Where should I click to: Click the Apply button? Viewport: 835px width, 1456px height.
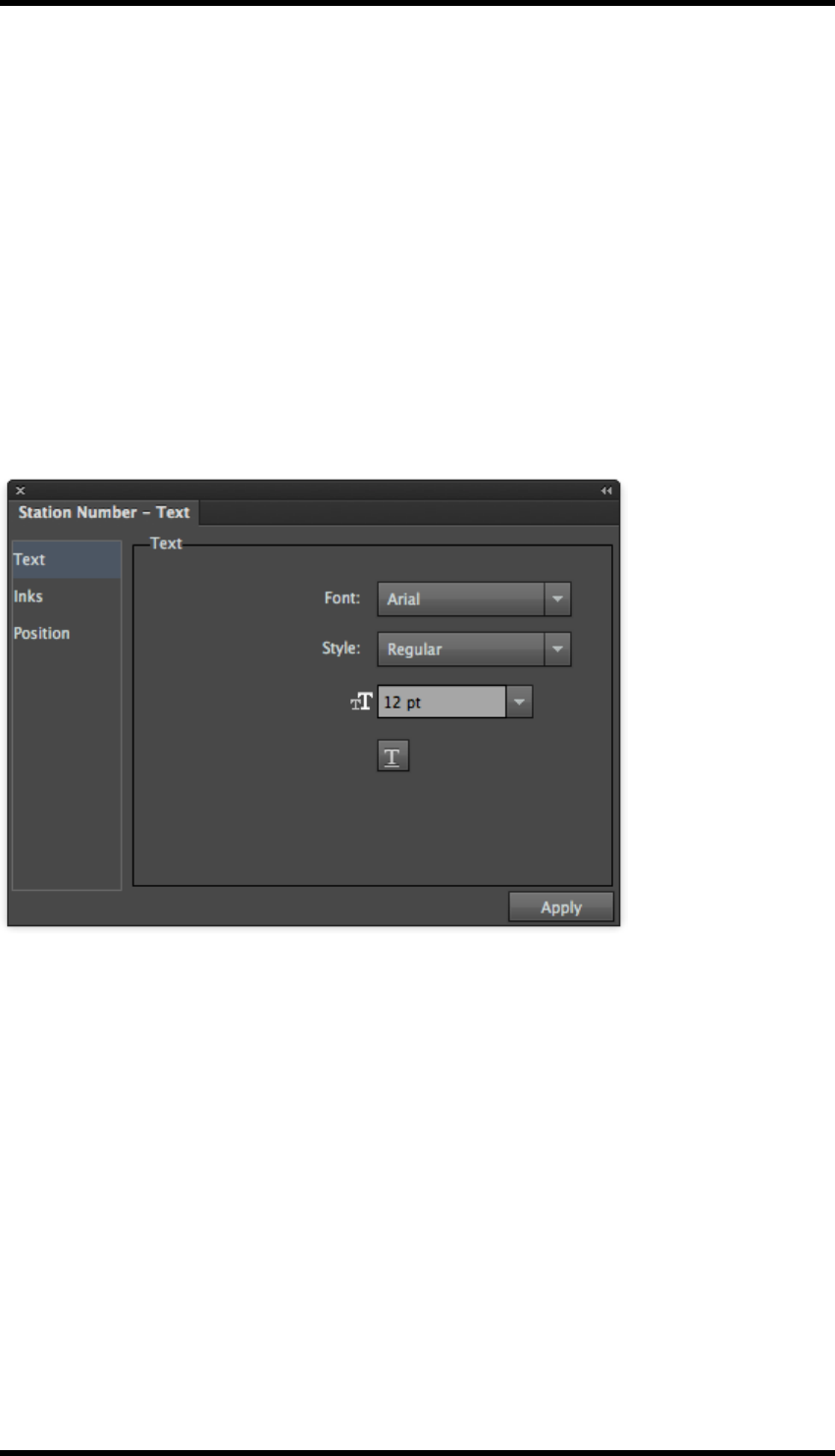point(561,908)
